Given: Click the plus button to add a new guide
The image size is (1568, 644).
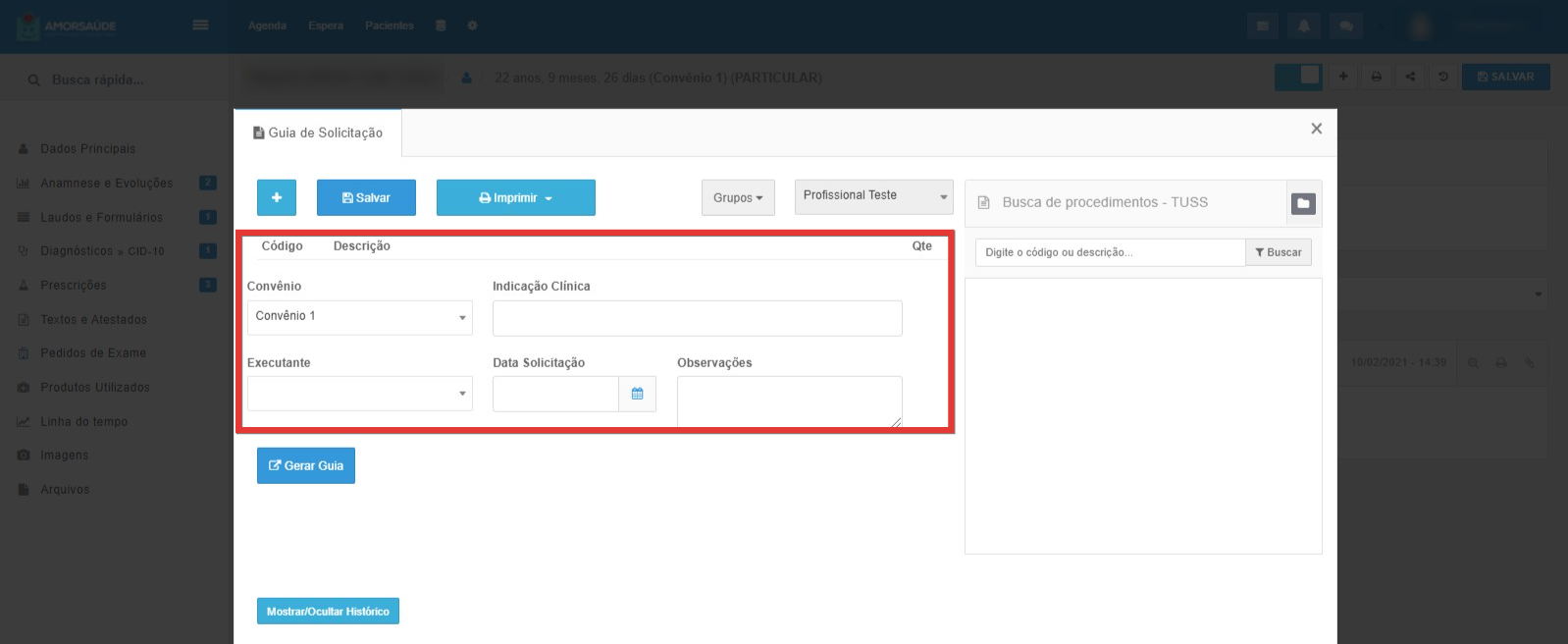Looking at the screenshot, I should 277,197.
